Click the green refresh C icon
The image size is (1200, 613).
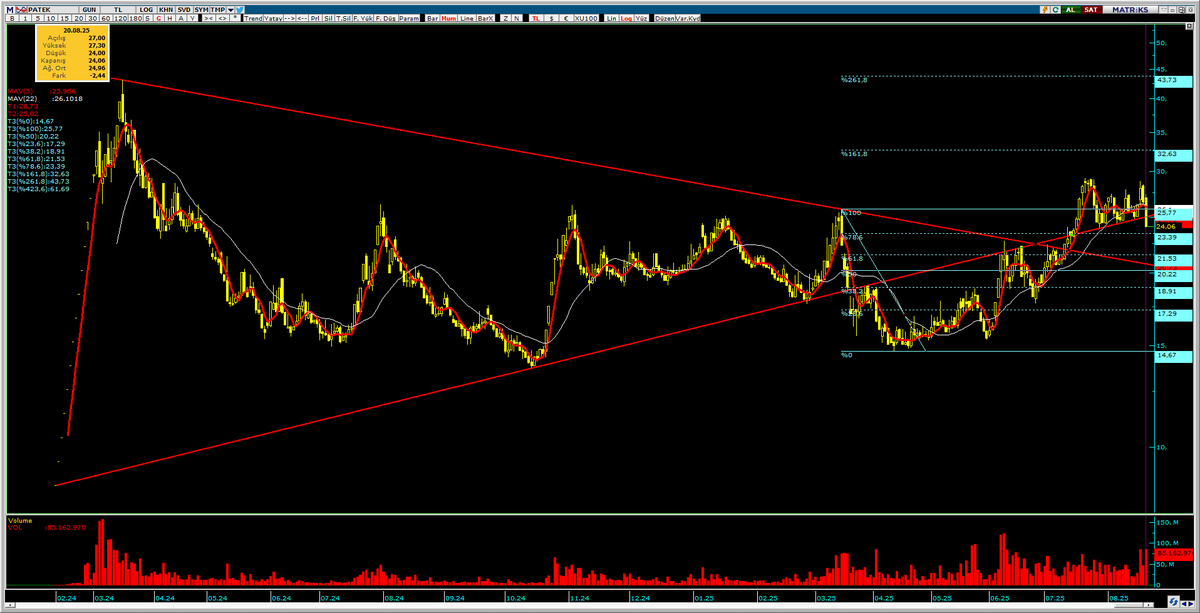click(1056, 9)
